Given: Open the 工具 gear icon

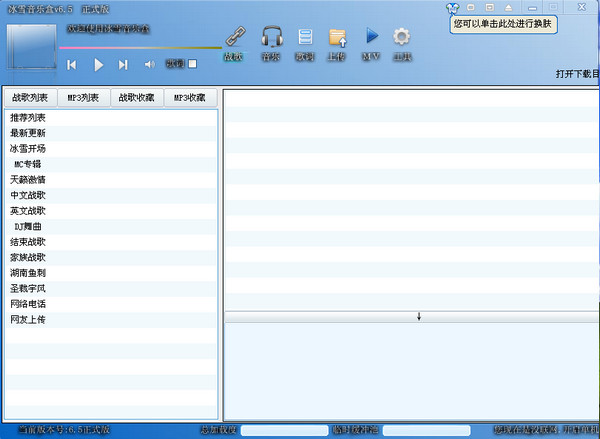Looking at the screenshot, I should [x=401, y=37].
